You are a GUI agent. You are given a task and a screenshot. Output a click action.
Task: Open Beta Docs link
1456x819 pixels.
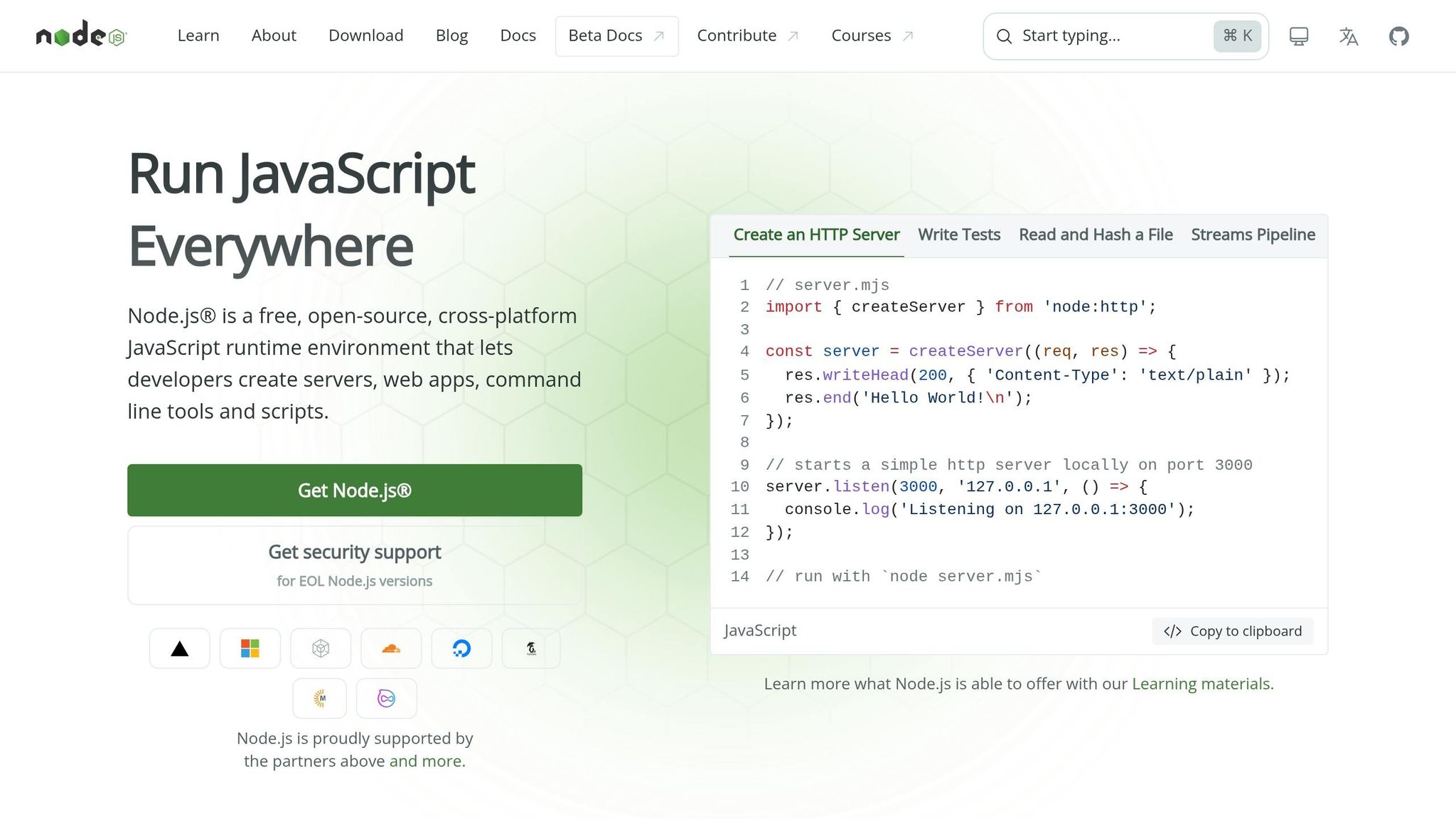click(616, 36)
